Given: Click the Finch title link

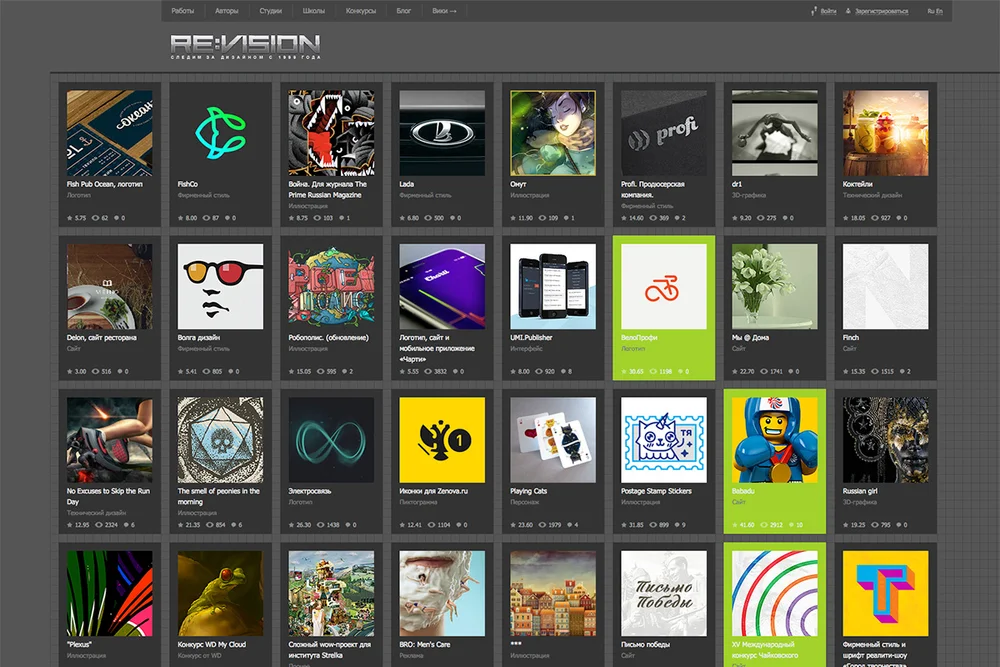Looking at the screenshot, I should coord(851,337).
